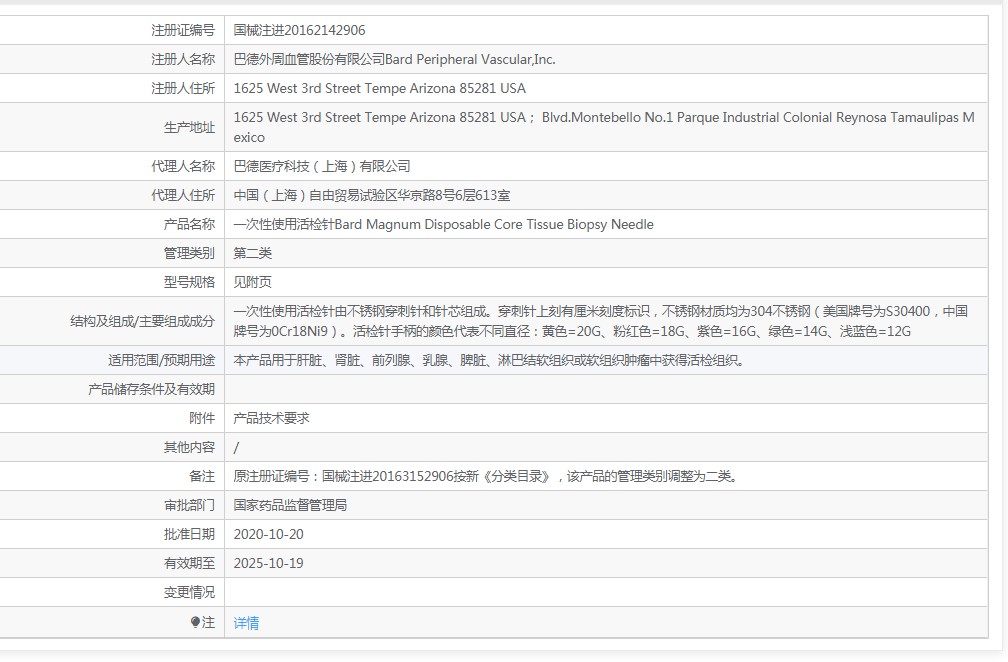
Task: Select the intended use text about 肝脏、肾脏
Action: [x=489, y=360]
